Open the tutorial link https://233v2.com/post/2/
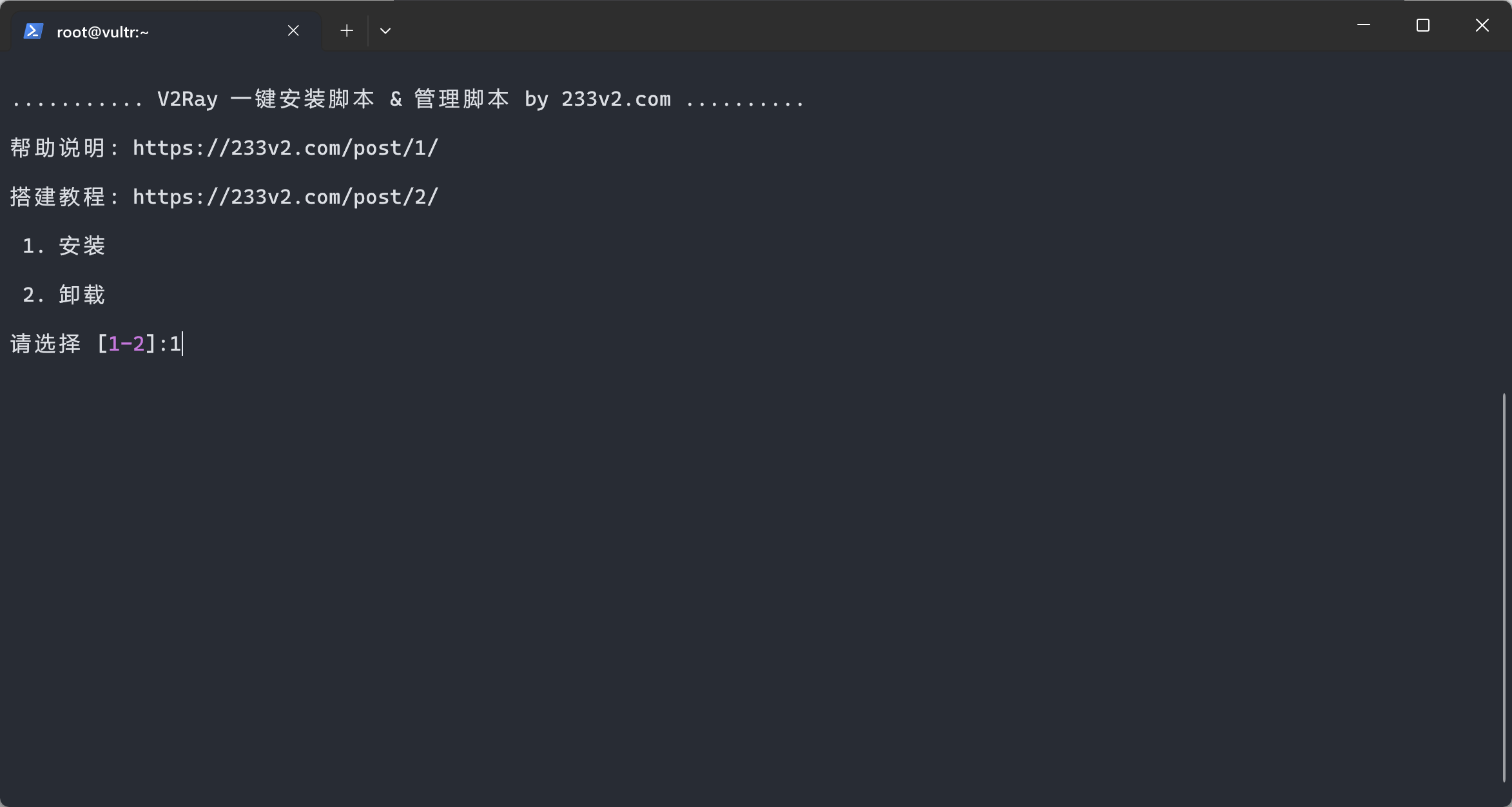The height and width of the screenshot is (807, 1512). click(284, 197)
